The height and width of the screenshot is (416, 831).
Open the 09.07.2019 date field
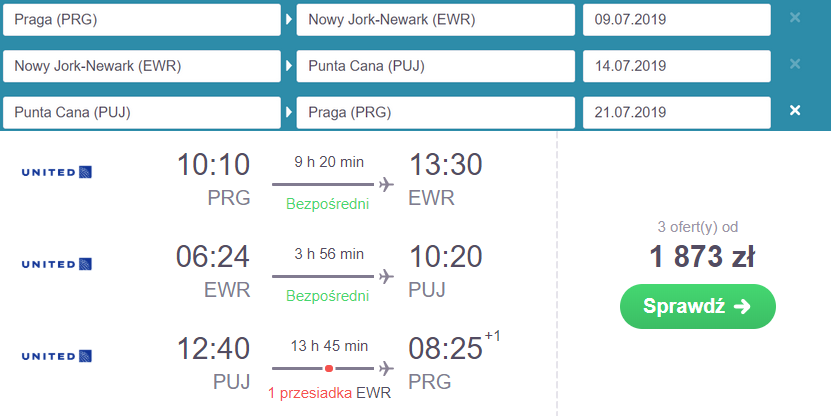coord(676,19)
